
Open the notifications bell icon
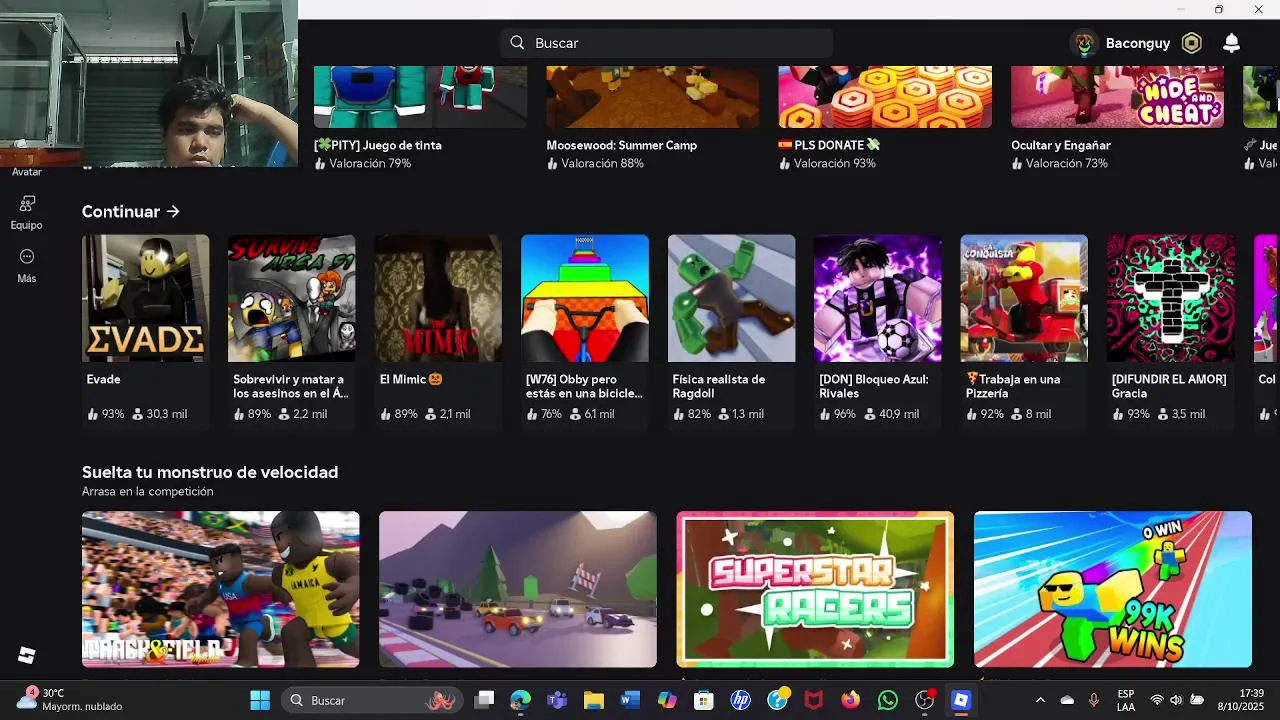(x=1232, y=43)
